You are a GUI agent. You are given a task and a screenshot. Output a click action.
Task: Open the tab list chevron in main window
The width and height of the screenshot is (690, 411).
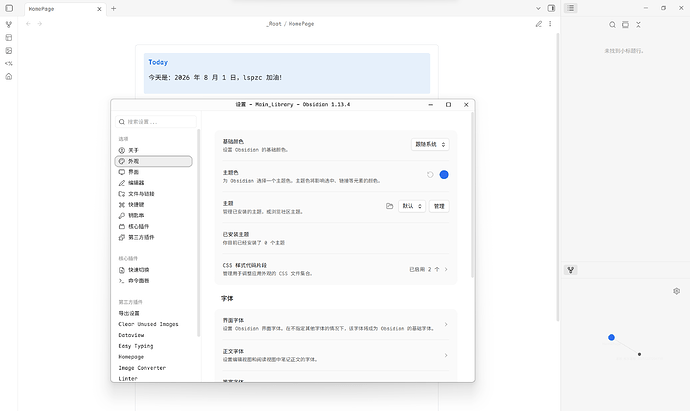pos(538,8)
